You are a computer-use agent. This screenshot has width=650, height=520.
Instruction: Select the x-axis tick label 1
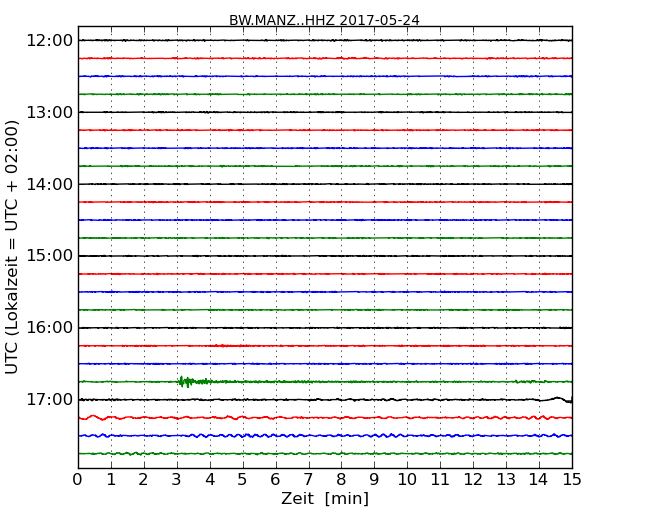tap(111, 479)
